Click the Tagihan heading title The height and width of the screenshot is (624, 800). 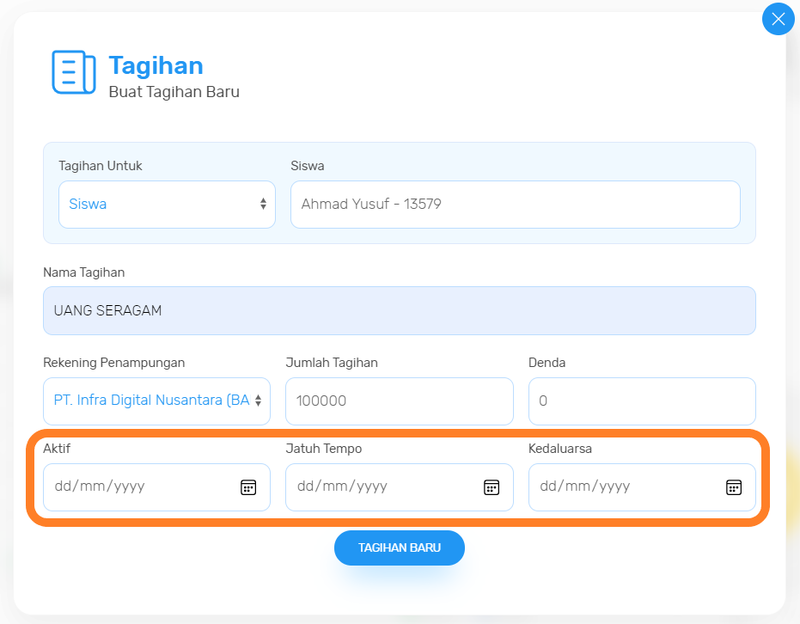[x=156, y=66]
